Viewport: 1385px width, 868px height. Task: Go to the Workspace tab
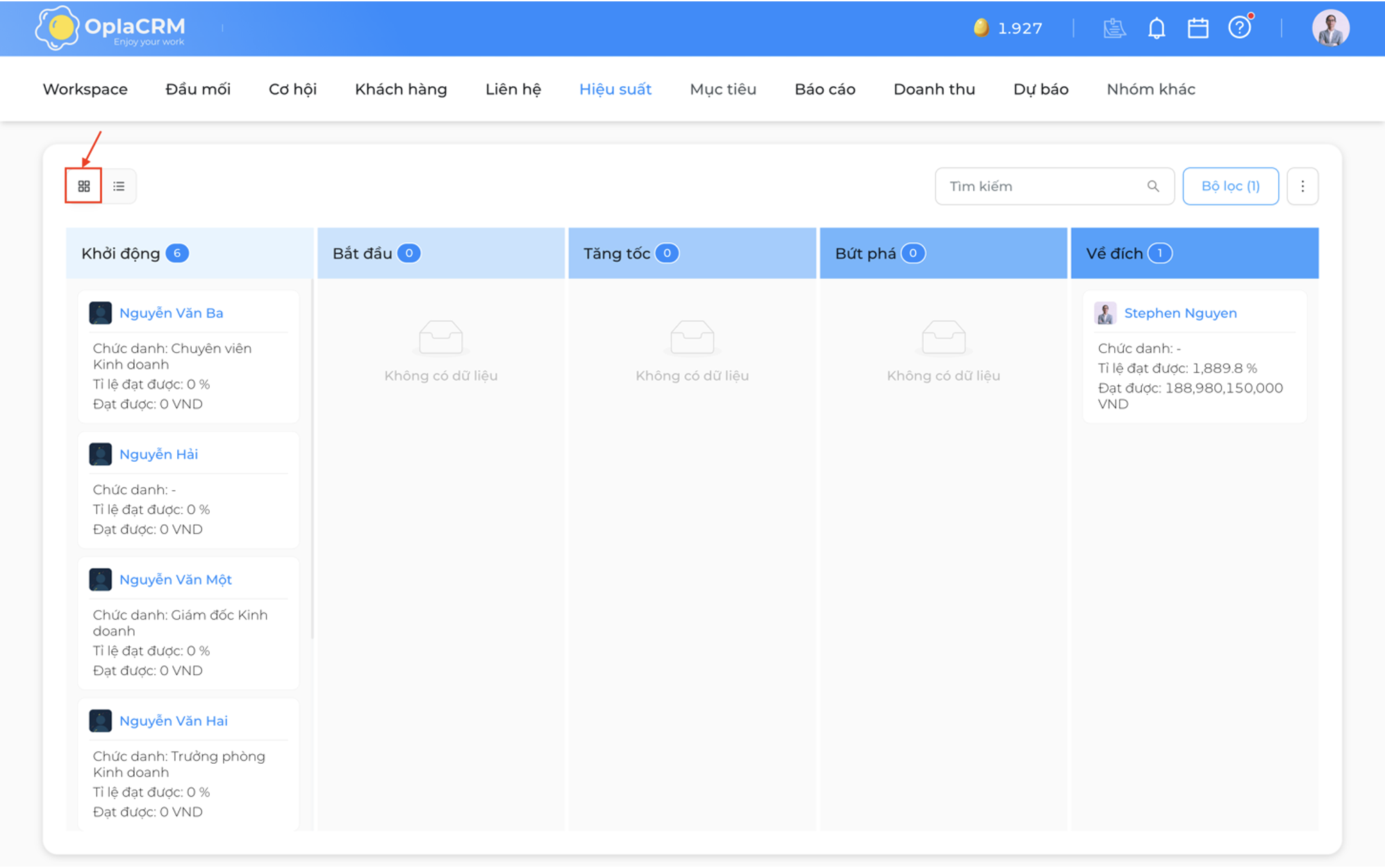point(85,89)
